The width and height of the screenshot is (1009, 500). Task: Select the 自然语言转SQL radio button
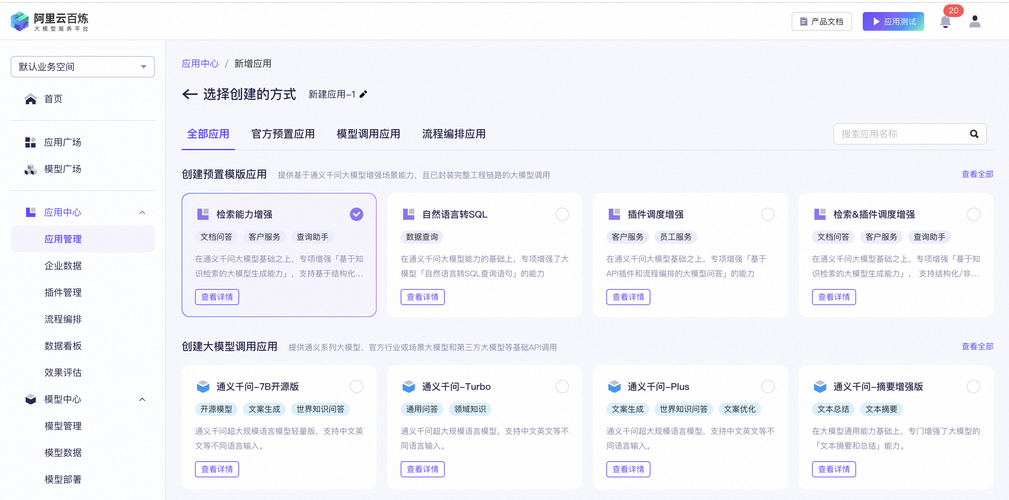(562, 214)
